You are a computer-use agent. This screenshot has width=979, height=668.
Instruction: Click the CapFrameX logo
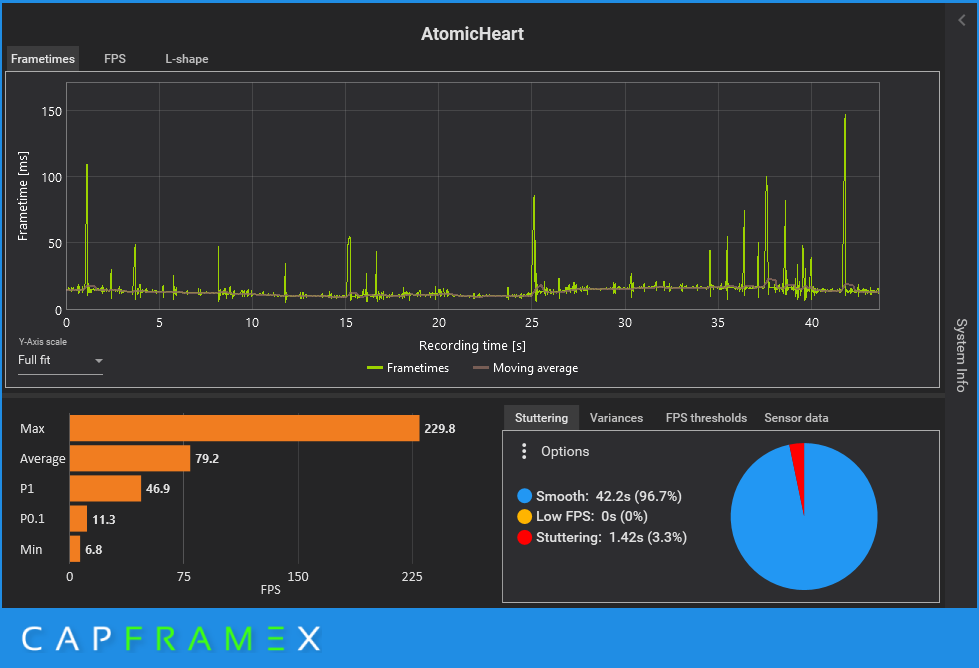coord(171,639)
